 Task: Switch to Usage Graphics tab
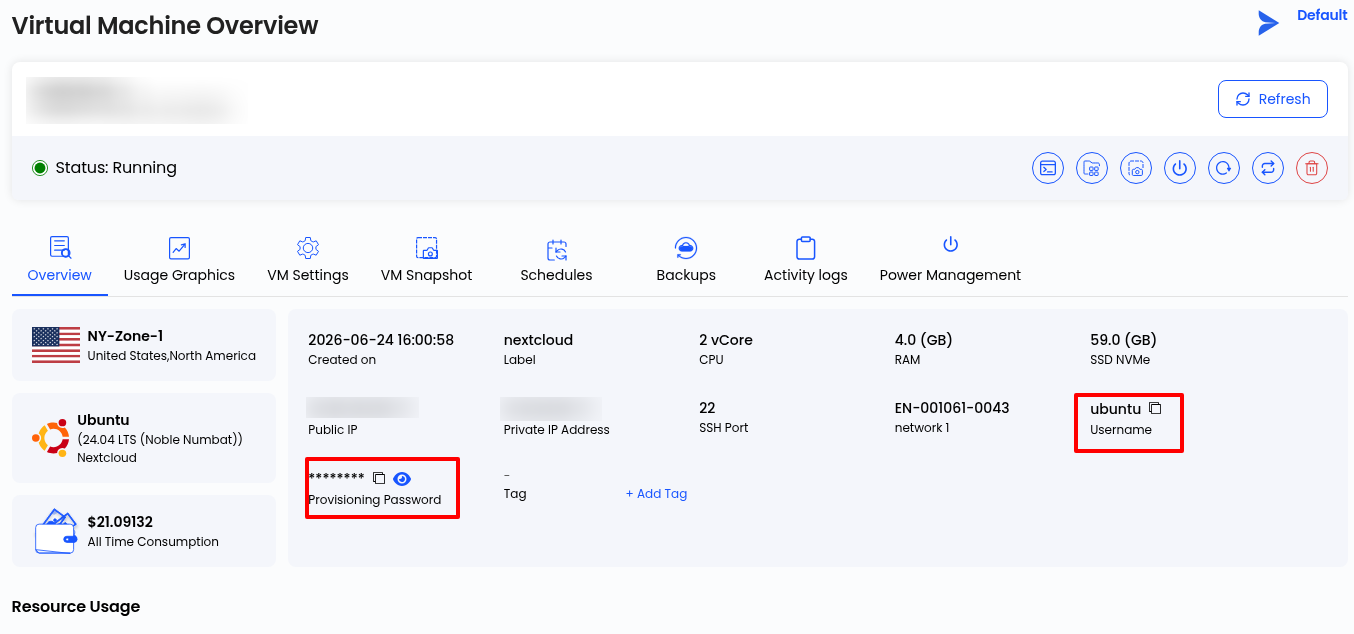pyautogui.click(x=179, y=262)
